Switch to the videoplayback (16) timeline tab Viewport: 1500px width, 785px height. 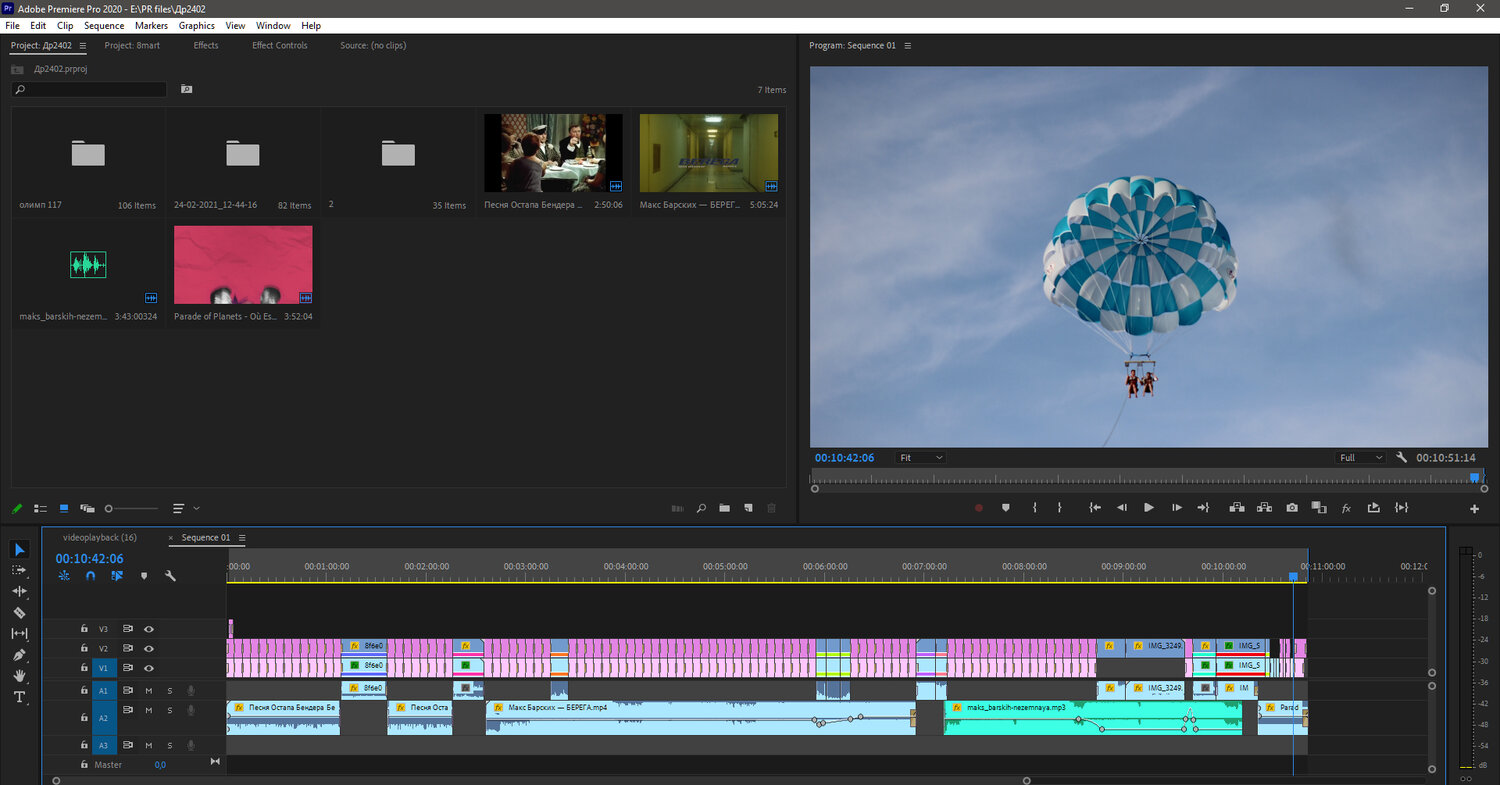click(99, 537)
